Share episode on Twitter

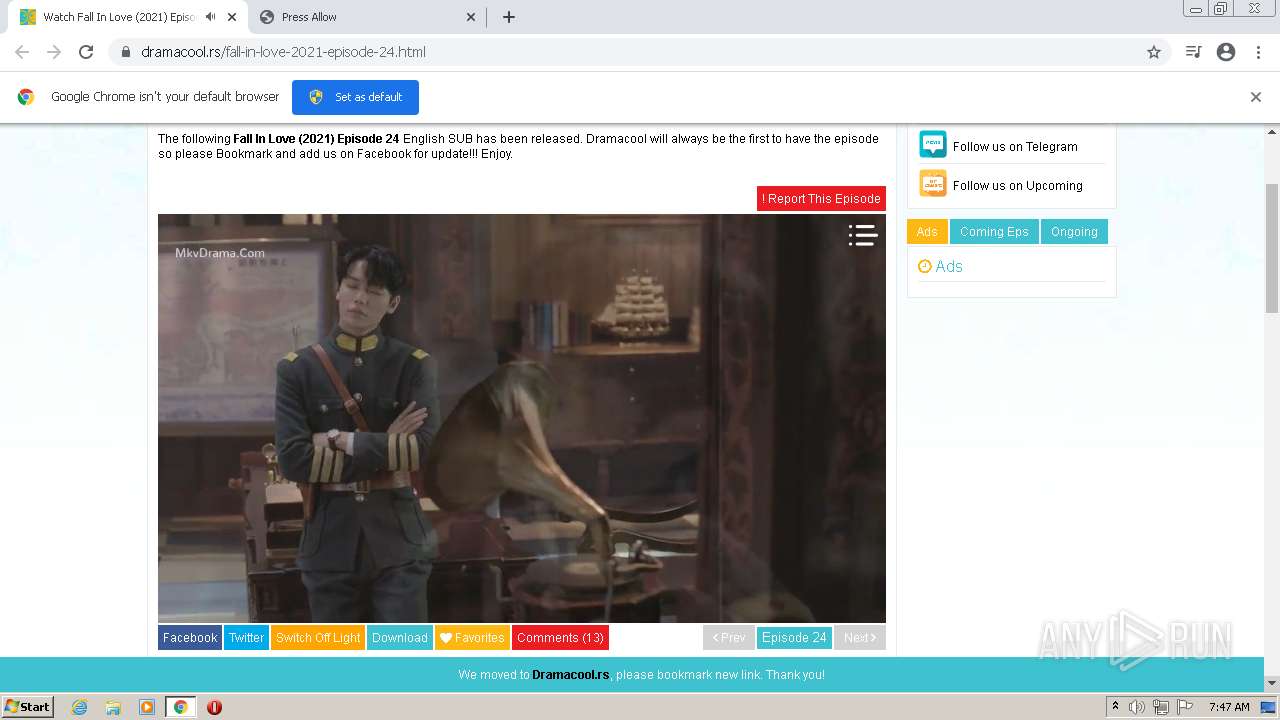click(x=246, y=638)
